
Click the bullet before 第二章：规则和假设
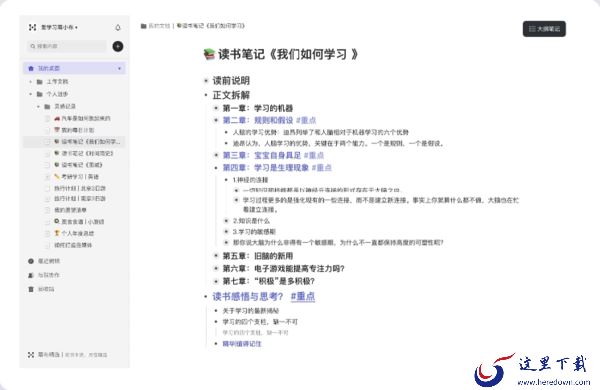point(216,120)
